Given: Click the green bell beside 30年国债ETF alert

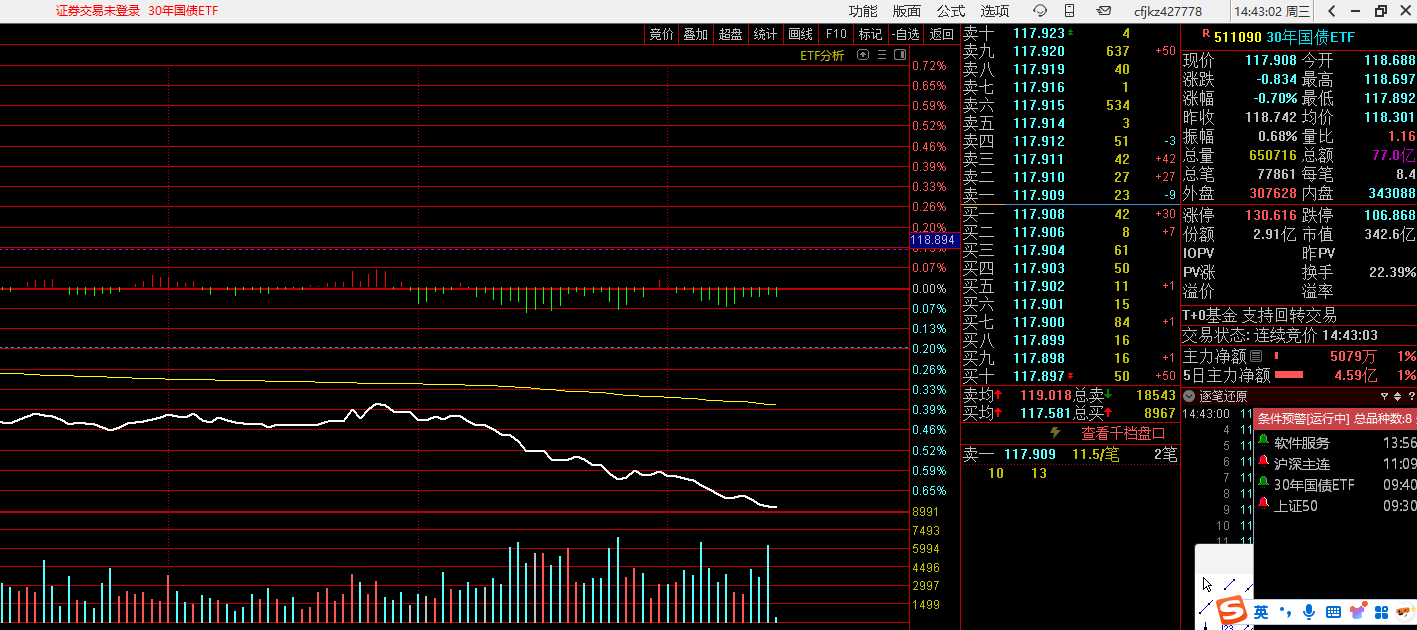Looking at the screenshot, I should (x=1263, y=484).
